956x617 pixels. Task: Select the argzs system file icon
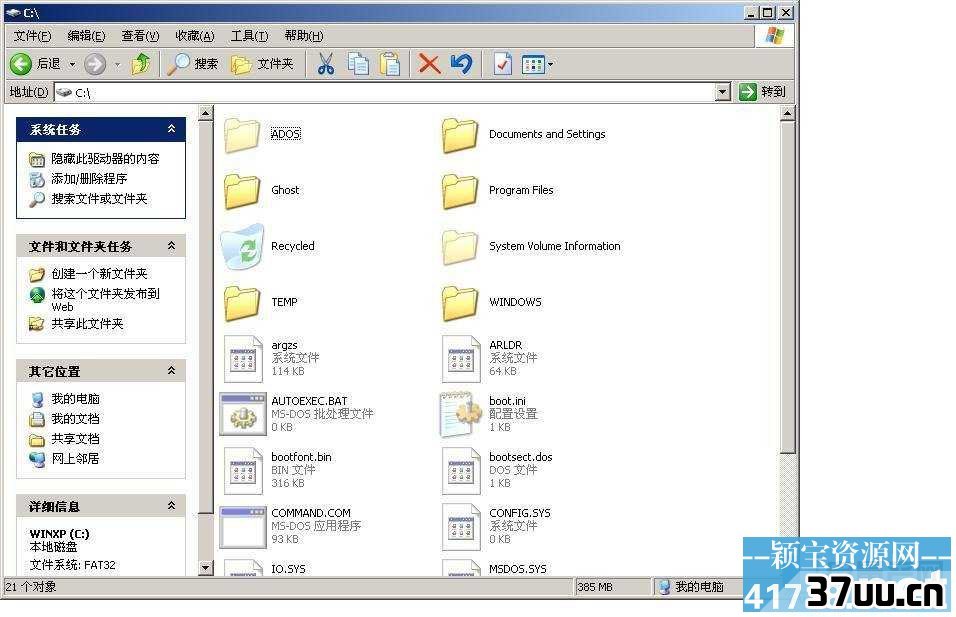[x=243, y=359]
